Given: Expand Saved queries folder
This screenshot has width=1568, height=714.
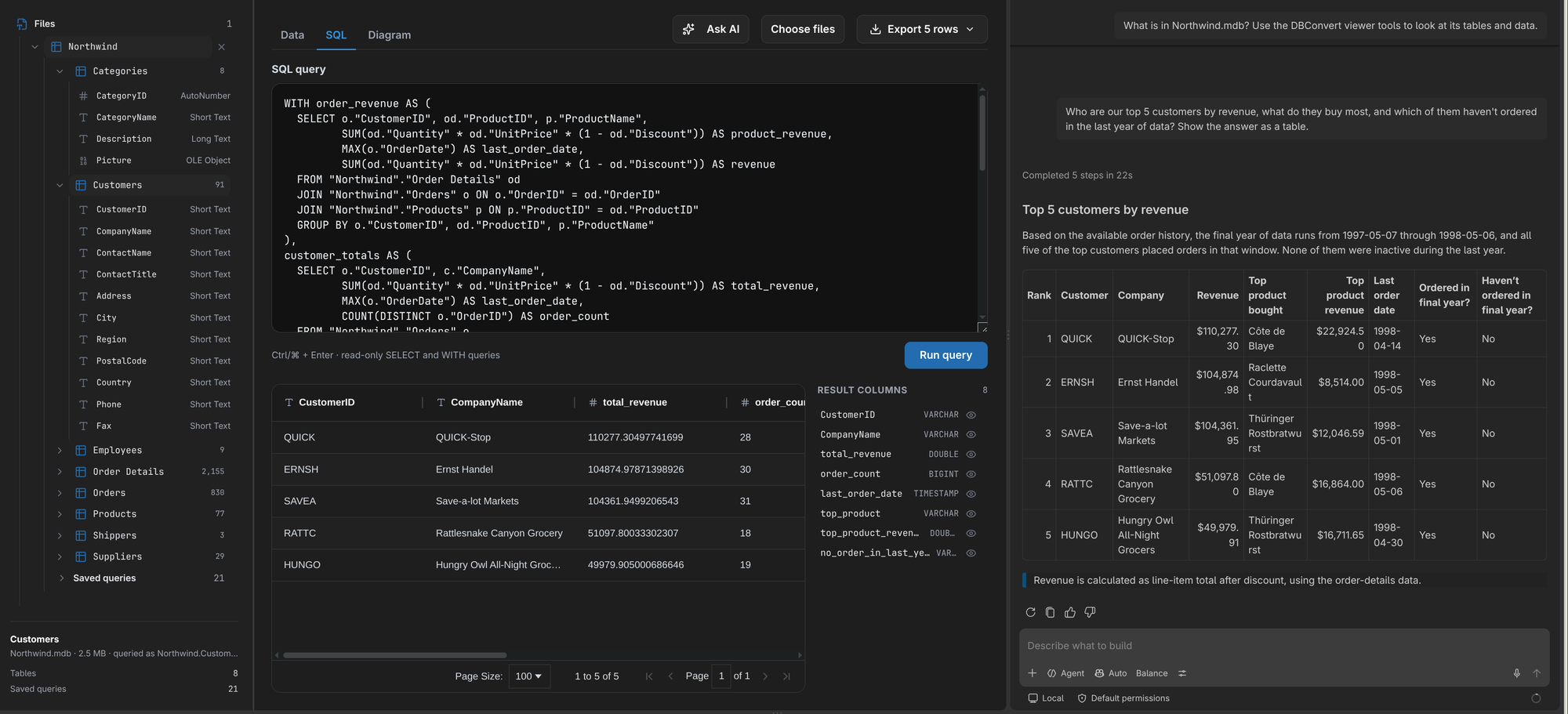Looking at the screenshot, I should pyautogui.click(x=61, y=578).
